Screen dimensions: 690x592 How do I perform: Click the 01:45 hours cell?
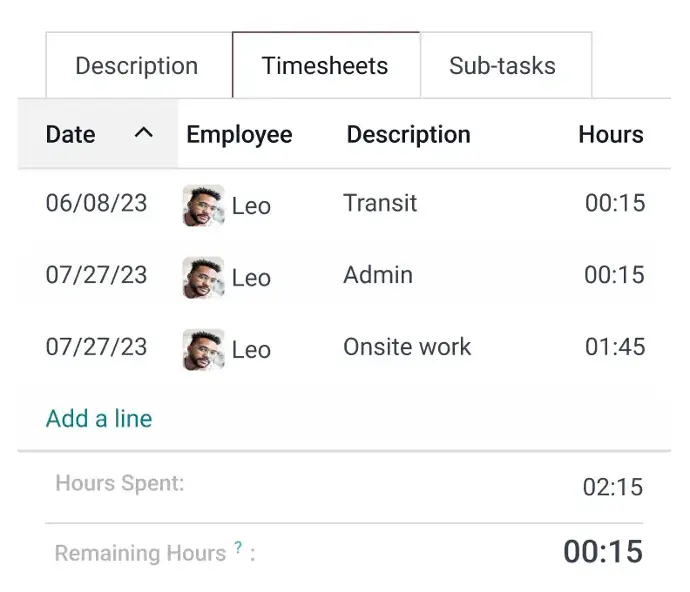pyautogui.click(x=614, y=347)
